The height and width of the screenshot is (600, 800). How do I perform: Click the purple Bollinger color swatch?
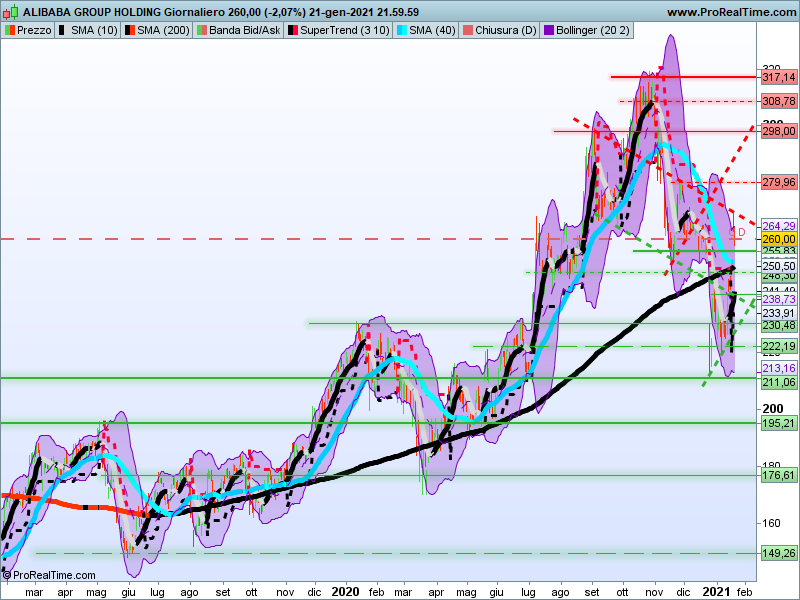coord(548,30)
